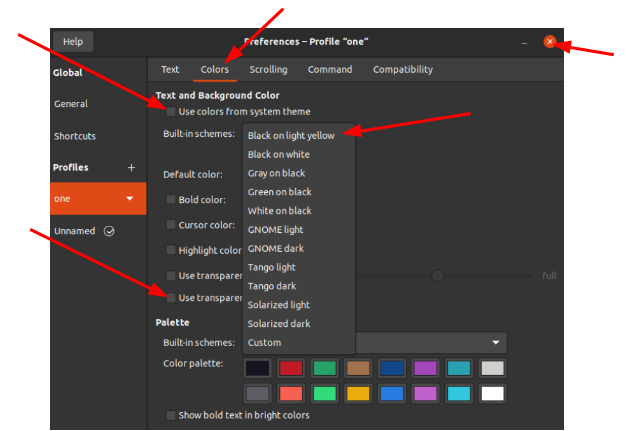This screenshot has height=431, width=626.
Task: Open the Compatibility tab
Action: (x=402, y=70)
